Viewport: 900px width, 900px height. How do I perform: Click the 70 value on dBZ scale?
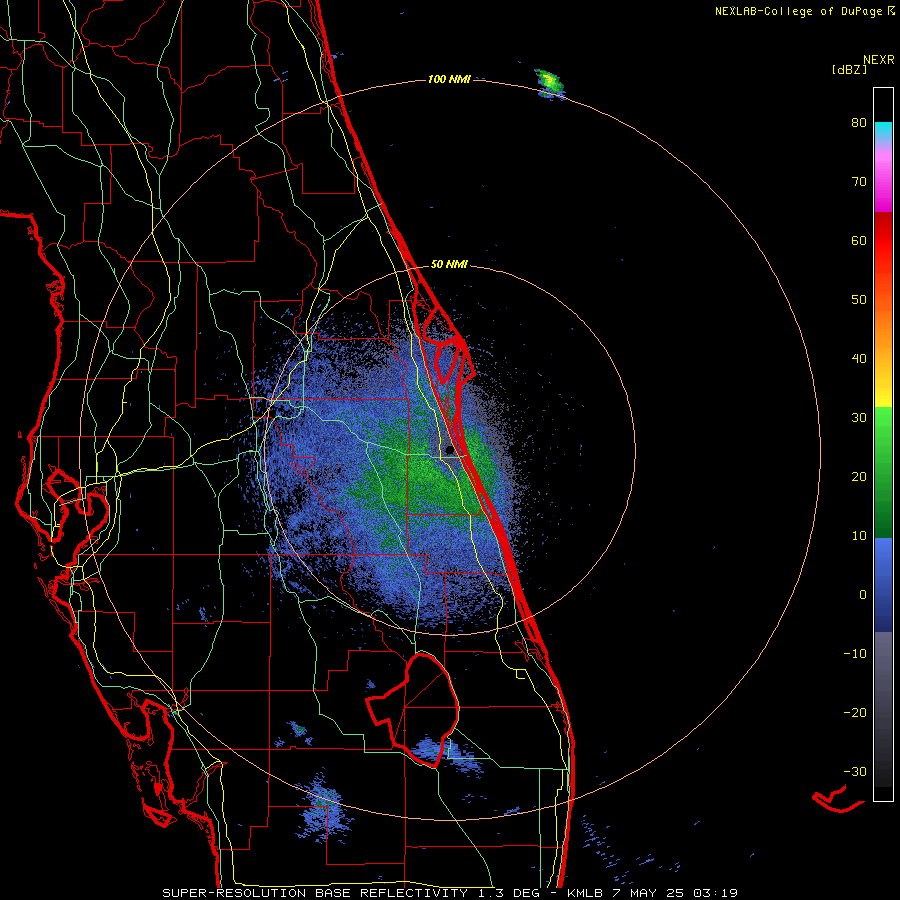pos(859,182)
